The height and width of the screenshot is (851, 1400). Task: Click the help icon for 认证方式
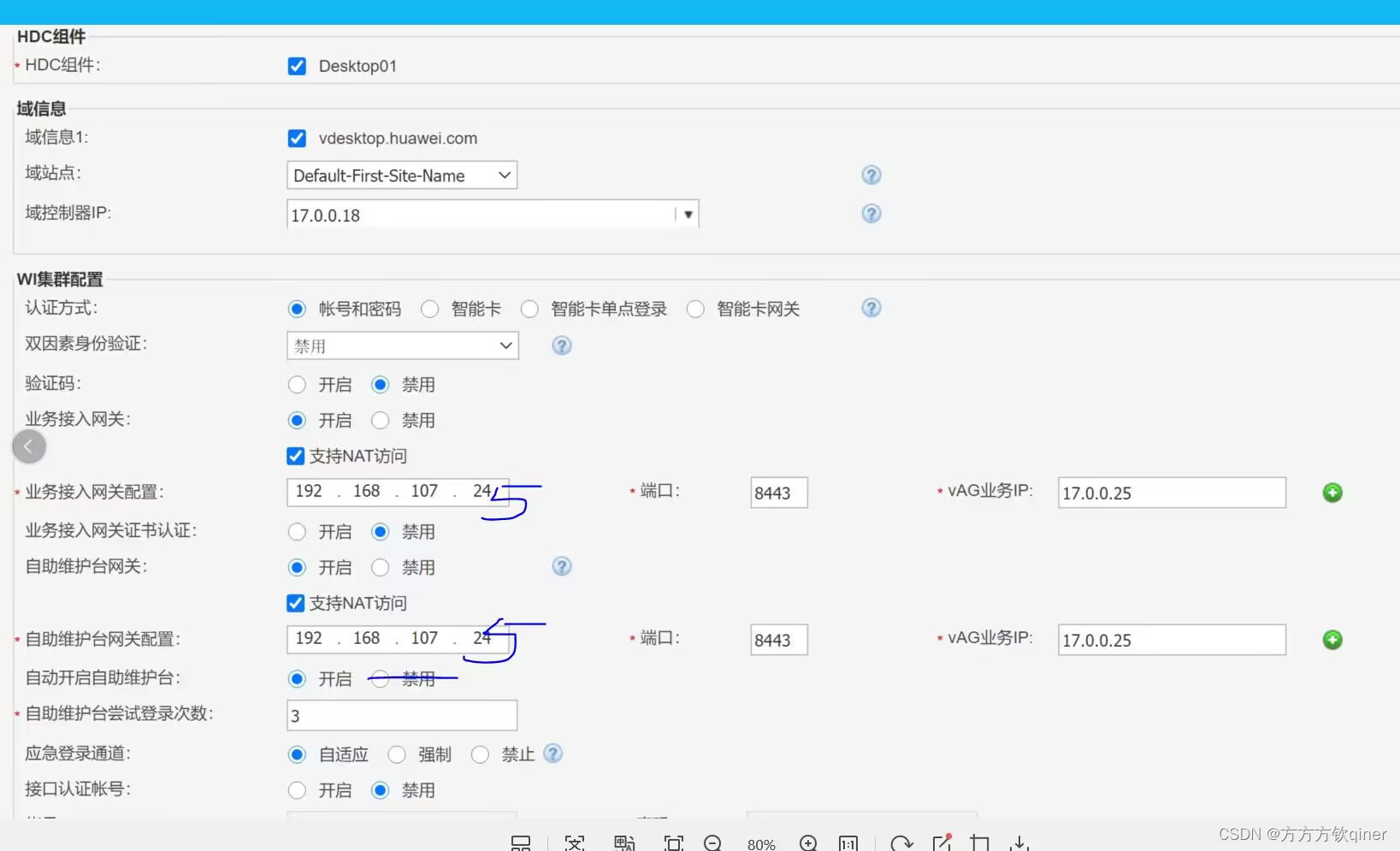coord(871,308)
